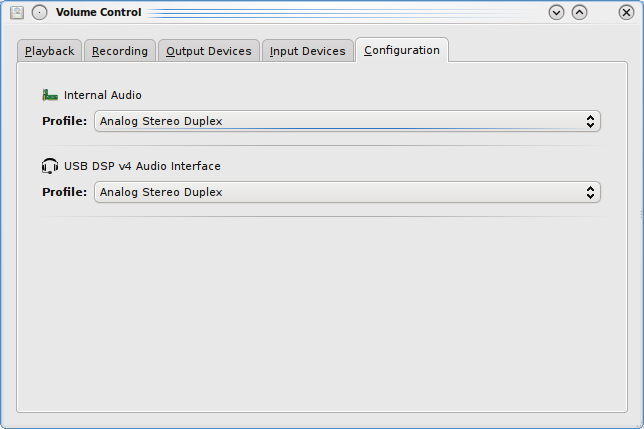The height and width of the screenshot is (429, 644).
Task: Switch to the Playback tab
Action: pos(50,51)
